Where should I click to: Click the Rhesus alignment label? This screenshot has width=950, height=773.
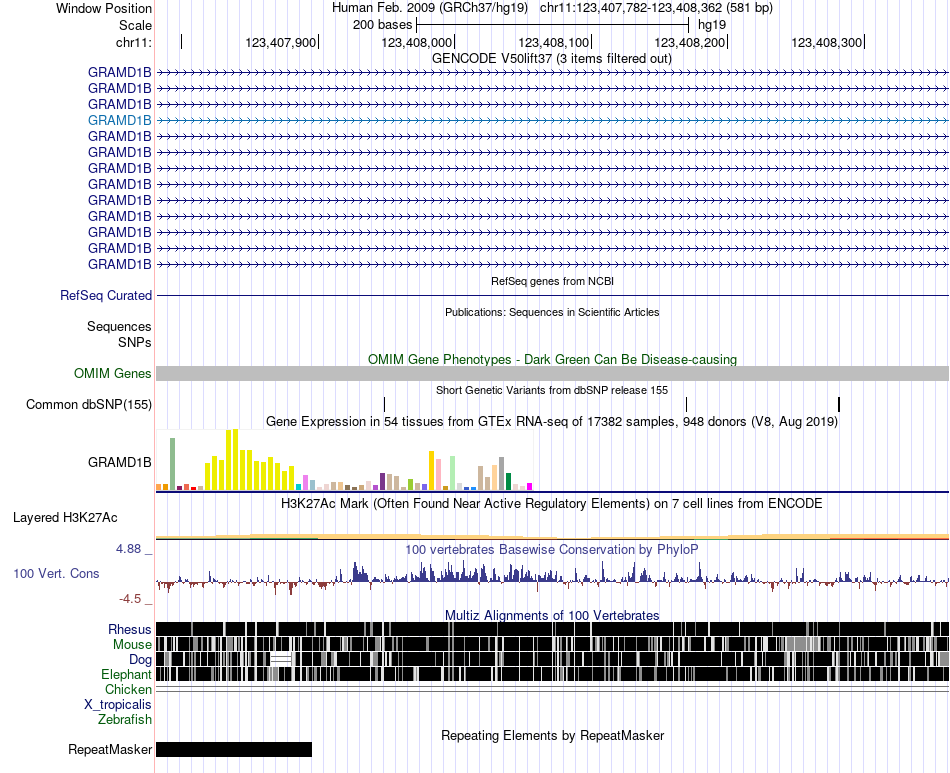point(130,630)
